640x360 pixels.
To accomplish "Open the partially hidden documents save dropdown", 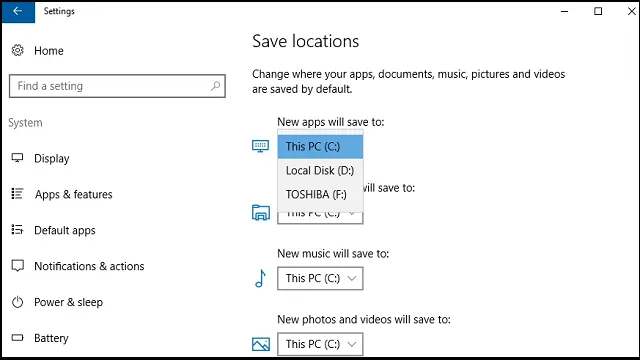I will pos(320,218).
